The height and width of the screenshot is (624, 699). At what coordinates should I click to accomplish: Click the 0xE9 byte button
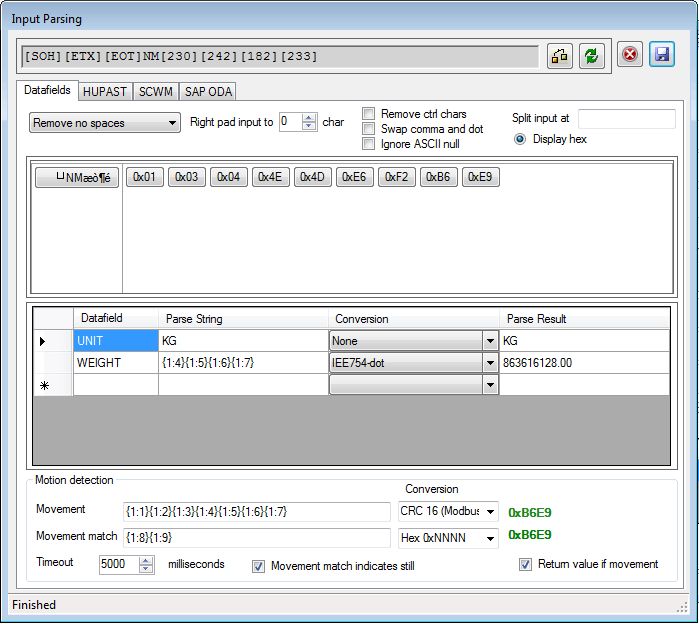coord(480,177)
